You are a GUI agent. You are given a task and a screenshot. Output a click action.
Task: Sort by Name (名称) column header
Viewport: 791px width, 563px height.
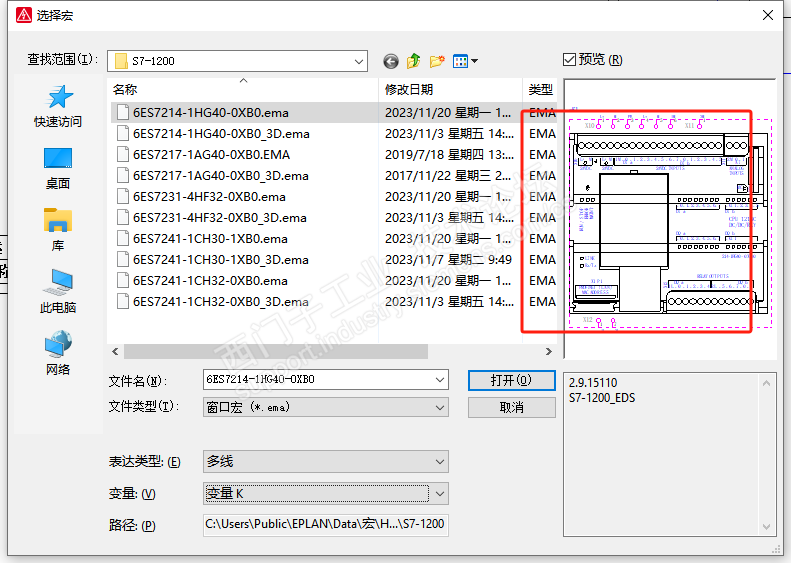[125, 89]
